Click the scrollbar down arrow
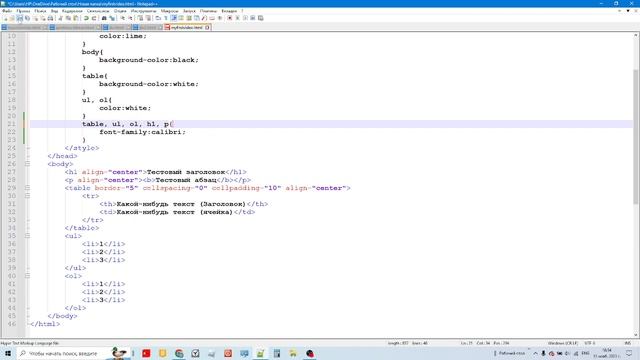 pos(636,335)
